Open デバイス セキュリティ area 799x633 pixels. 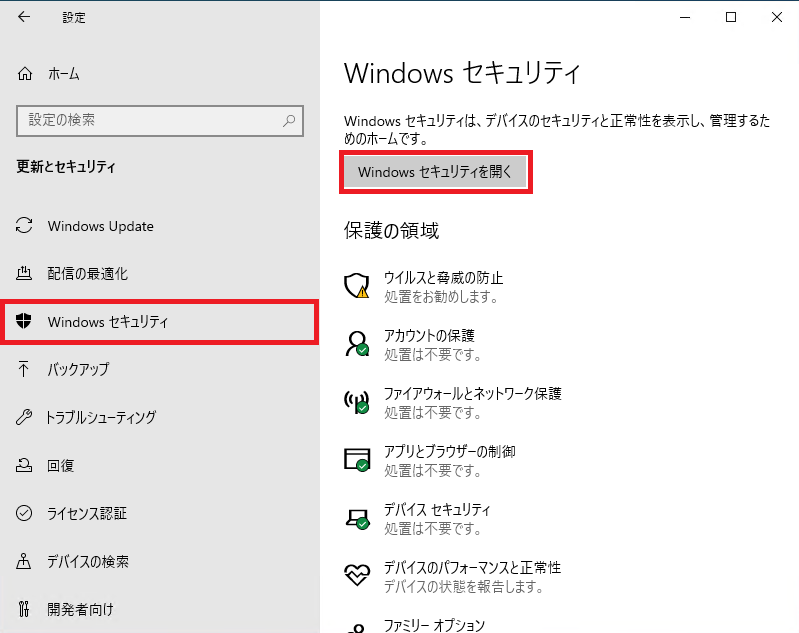click(x=437, y=510)
